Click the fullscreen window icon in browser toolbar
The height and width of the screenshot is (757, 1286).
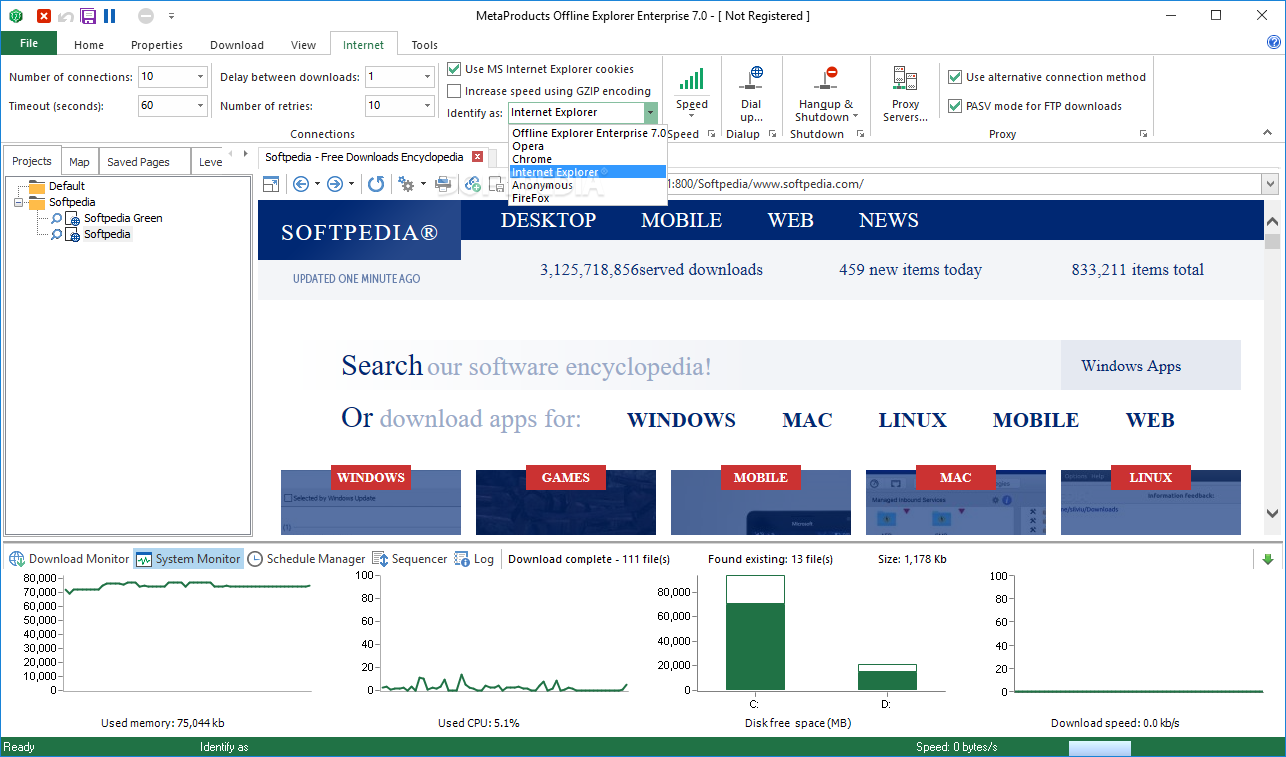point(270,184)
